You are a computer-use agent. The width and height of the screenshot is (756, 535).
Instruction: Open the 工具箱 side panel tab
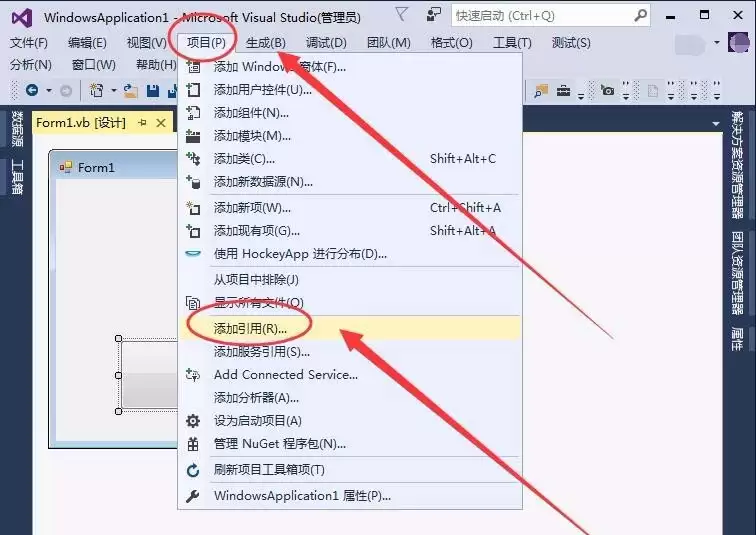click(17, 176)
